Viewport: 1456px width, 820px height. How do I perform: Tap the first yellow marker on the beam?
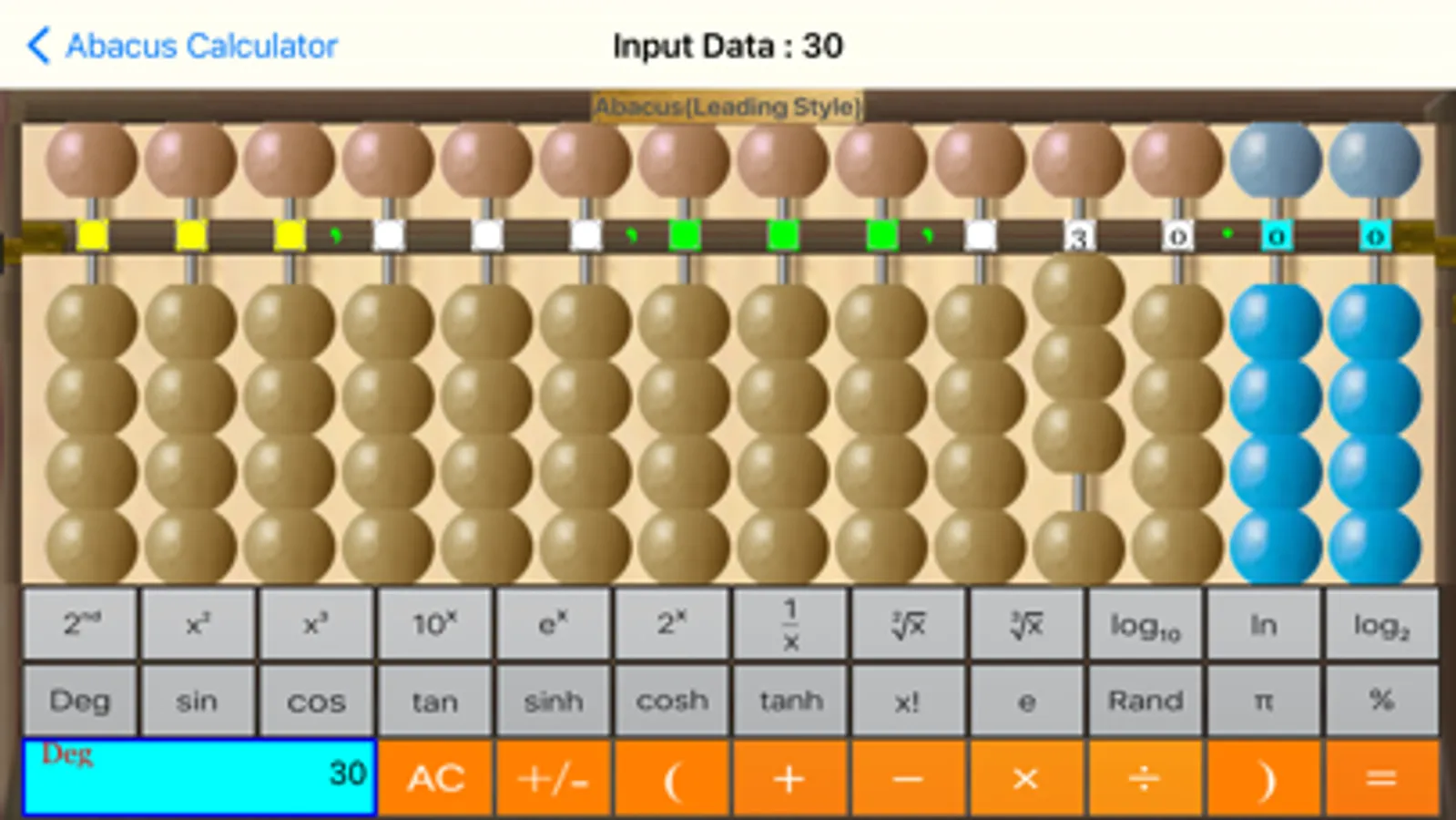pyautogui.click(x=92, y=237)
